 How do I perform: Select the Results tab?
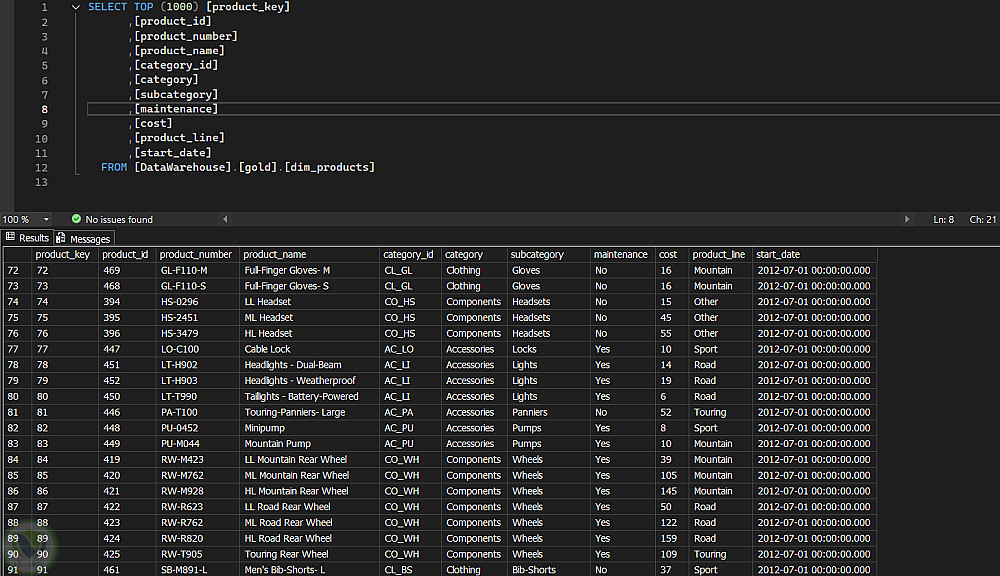(x=33, y=238)
